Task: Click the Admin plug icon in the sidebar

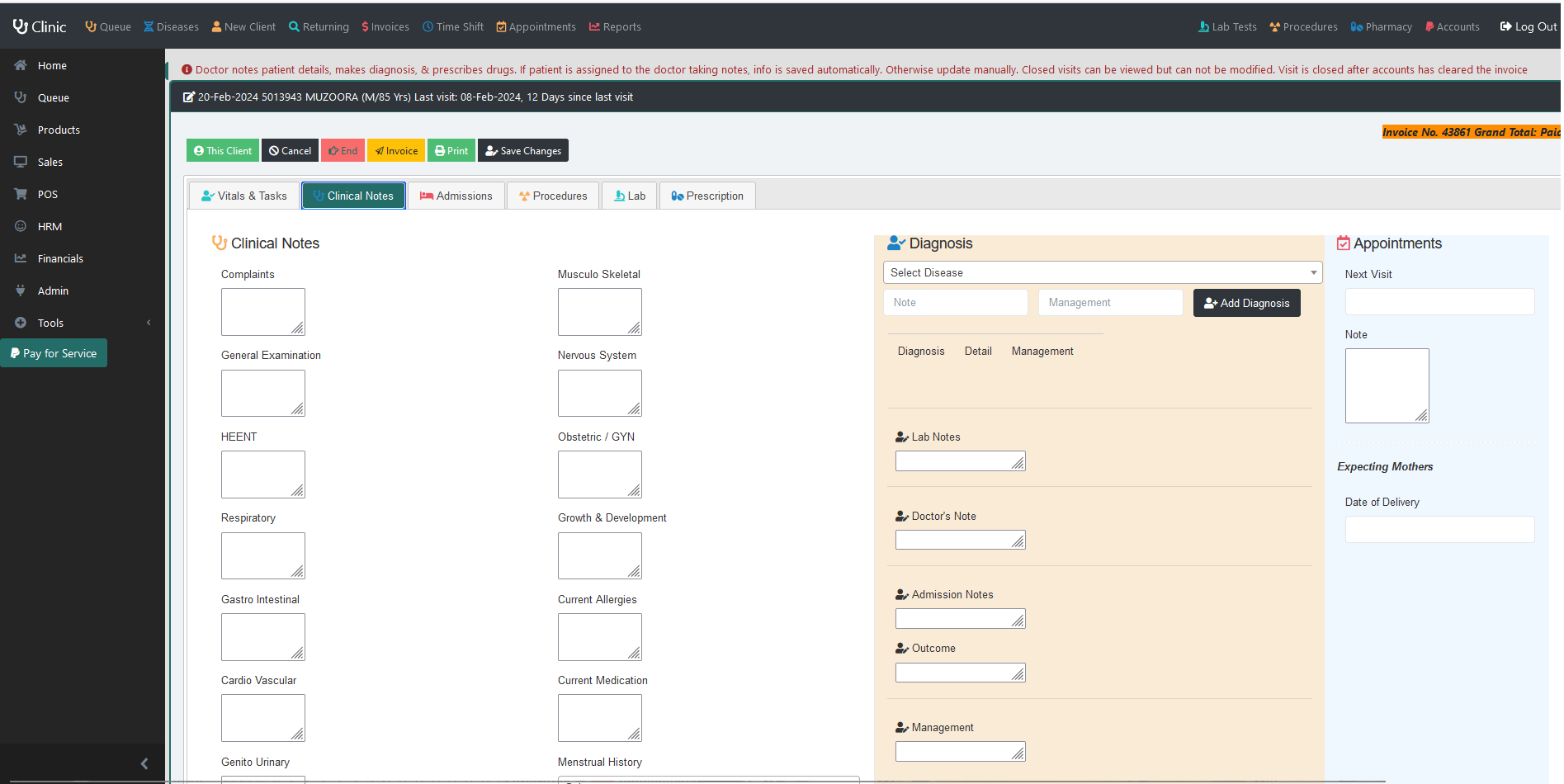Action: [x=21, y=290]
